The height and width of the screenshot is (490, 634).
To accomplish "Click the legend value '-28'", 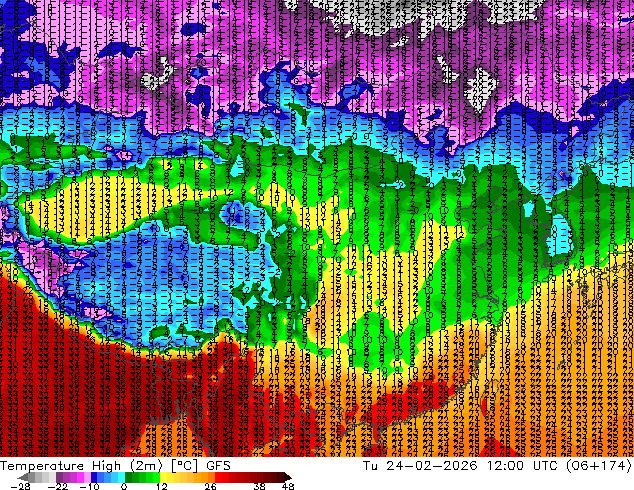I will click(20, 486).
